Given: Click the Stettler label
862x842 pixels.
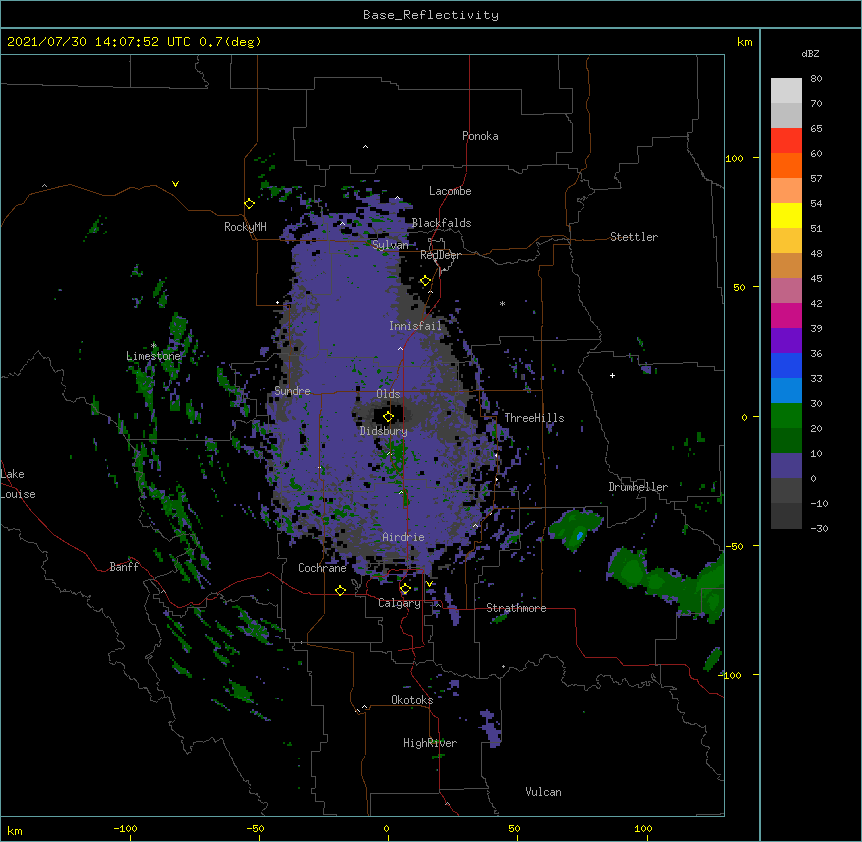Looking at the screenshot, I should (634, 237).
